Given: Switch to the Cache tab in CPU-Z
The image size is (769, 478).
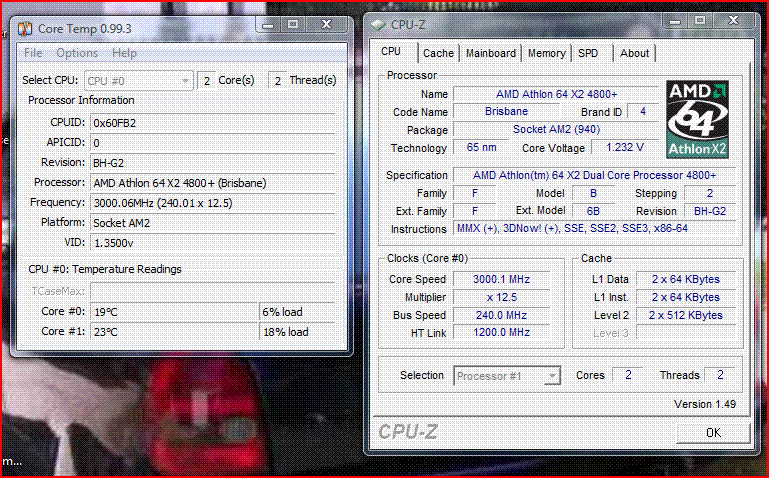Looking at the screenshot, I should tap(438, 53).
